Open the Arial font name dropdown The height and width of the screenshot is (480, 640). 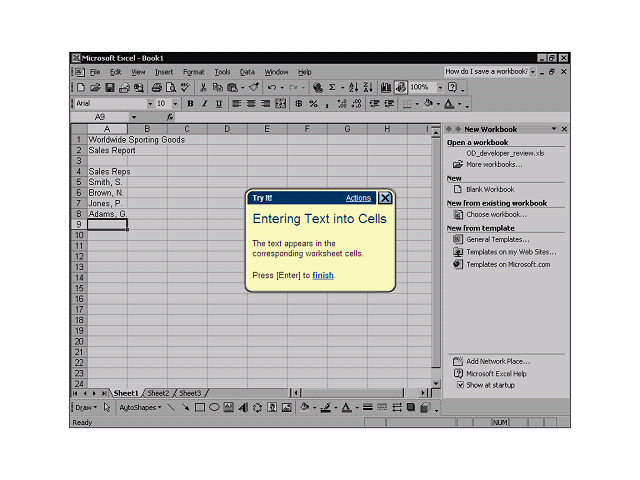tap(150, 104)
